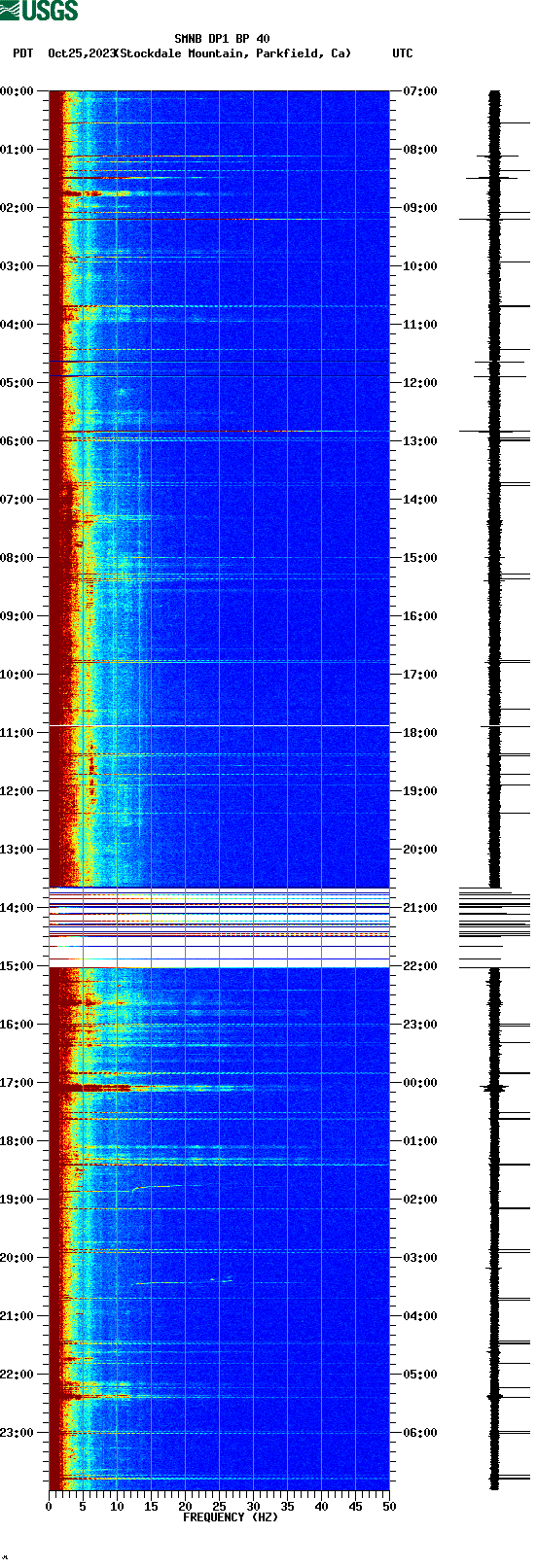Click the 06:00 label on the UTC axis
This screenshot has width=537, height=1568.
click(x=420, y=1433)
